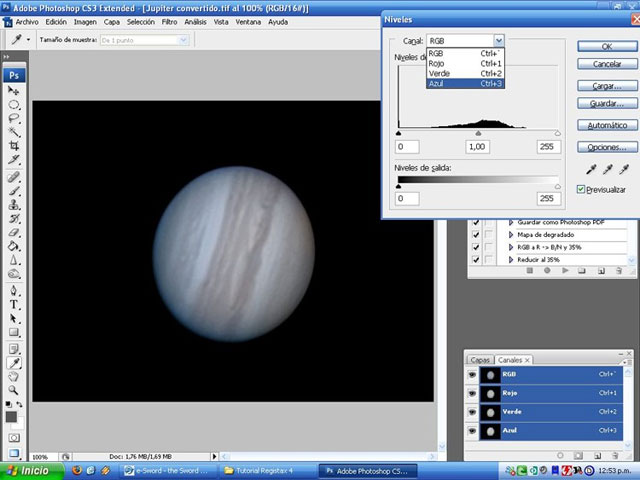Screen dimensions: 640x480
Task: Select the Move tool in the toolbox
Action: click(x=14, y=90)
